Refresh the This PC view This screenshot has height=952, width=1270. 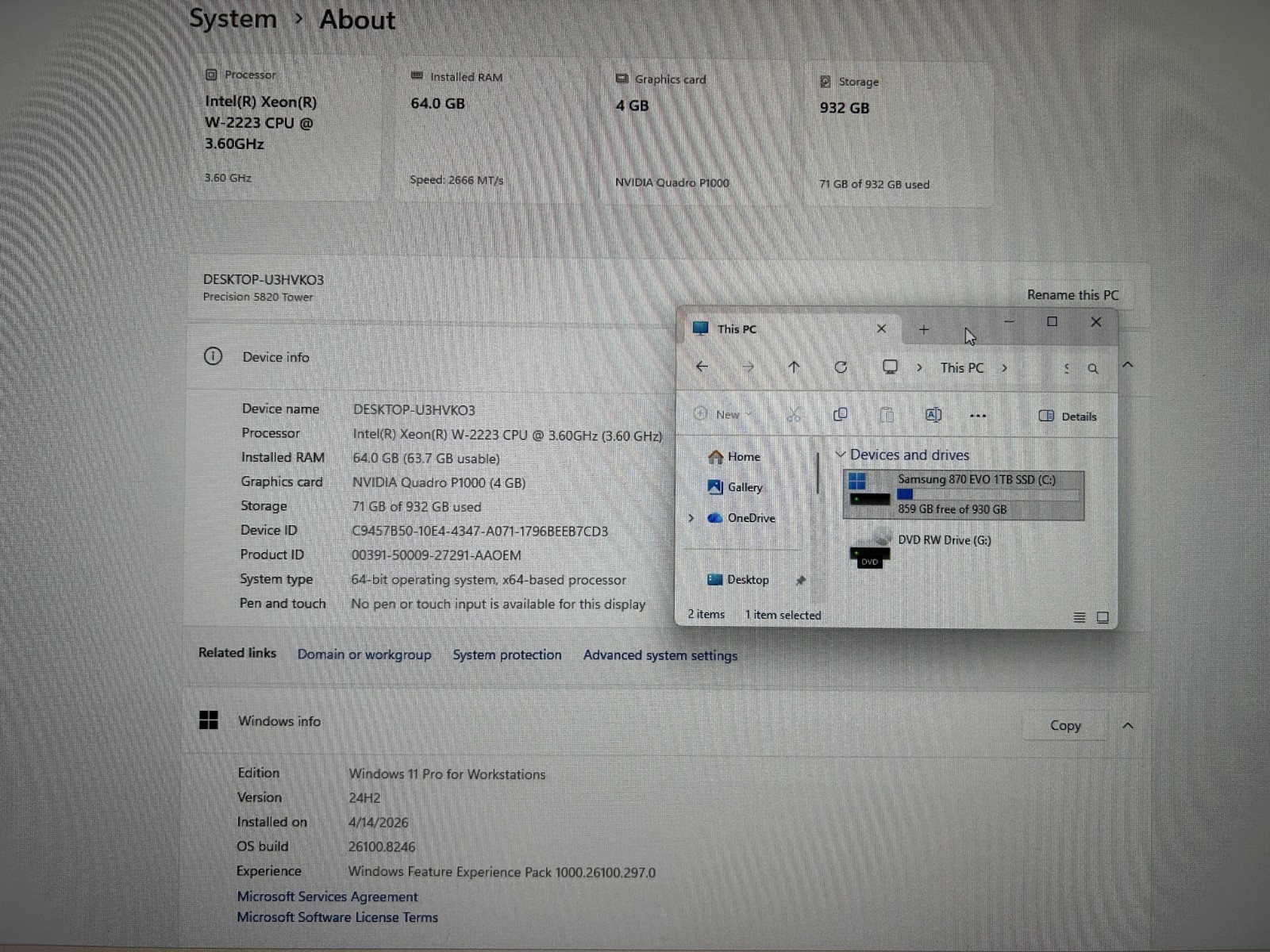point(841,367)
